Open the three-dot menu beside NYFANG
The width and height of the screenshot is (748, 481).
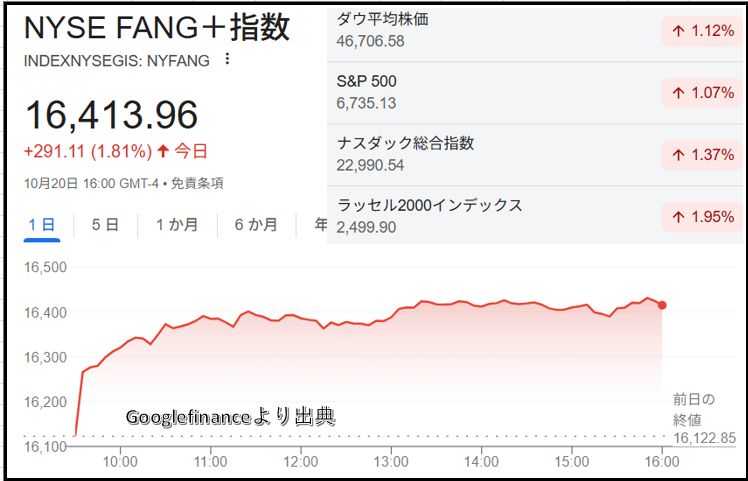pos(227,60)
